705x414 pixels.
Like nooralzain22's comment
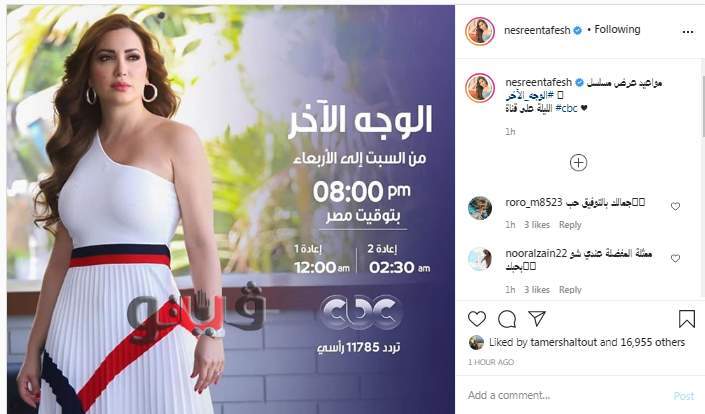point(675,258)
